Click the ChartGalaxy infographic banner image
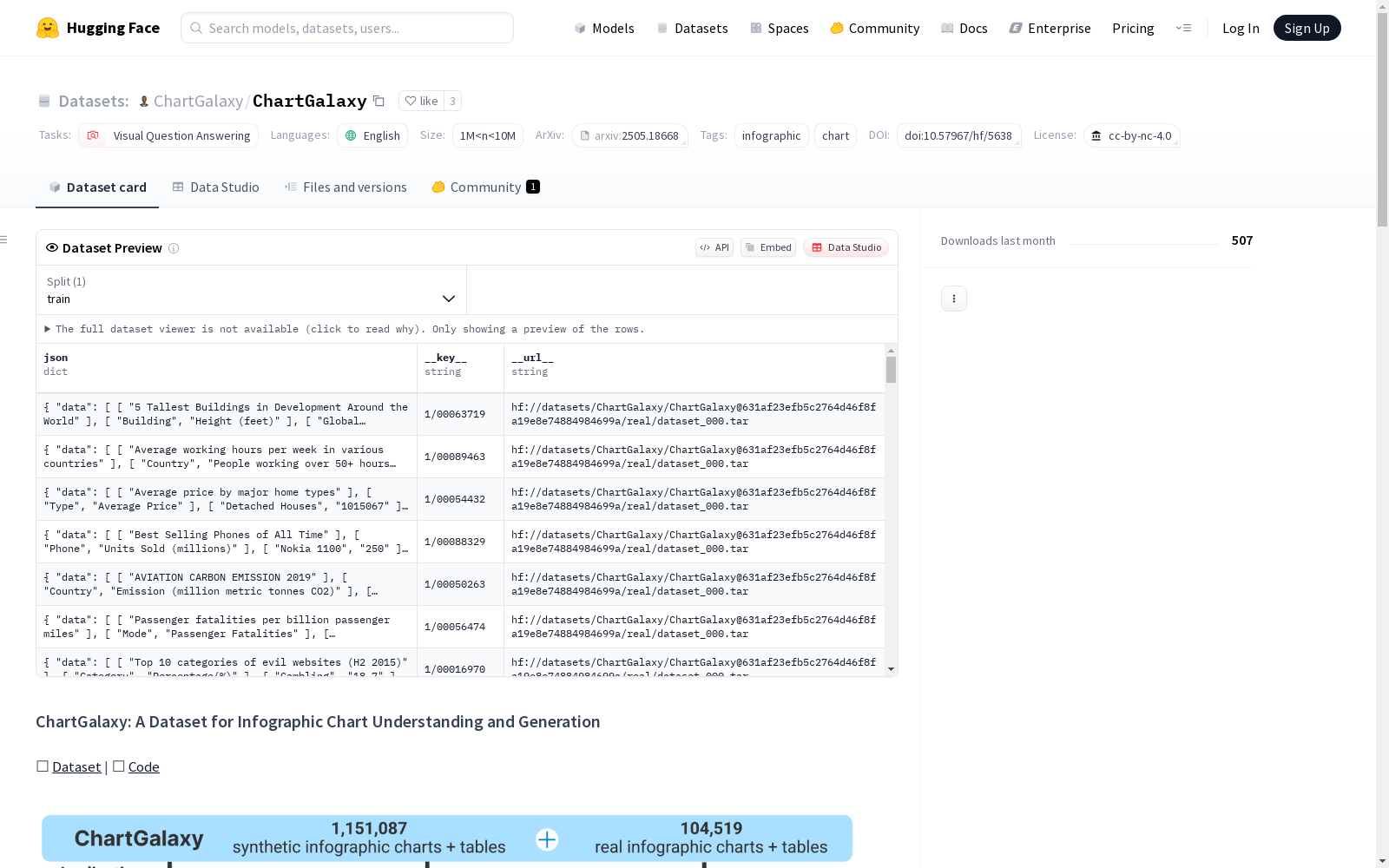 click(x=447, y=840)
